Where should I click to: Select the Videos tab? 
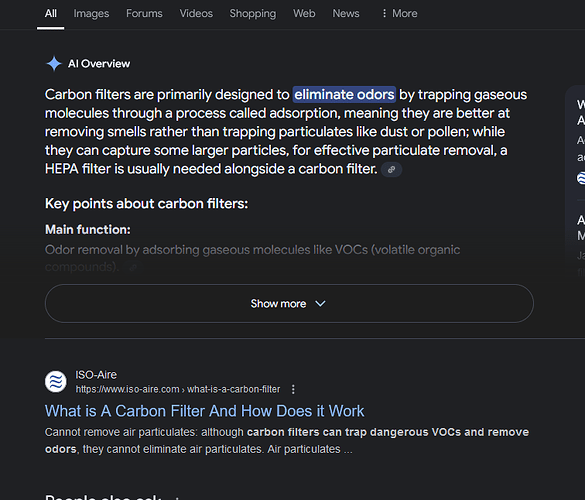coord(196,13)
